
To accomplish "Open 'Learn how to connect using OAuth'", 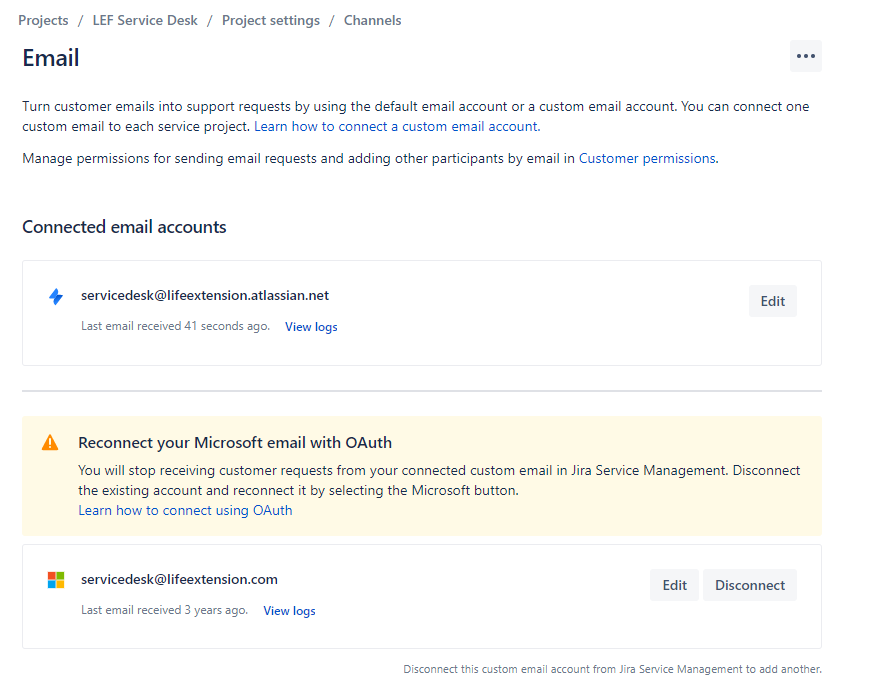I will (x=185, y=510).
